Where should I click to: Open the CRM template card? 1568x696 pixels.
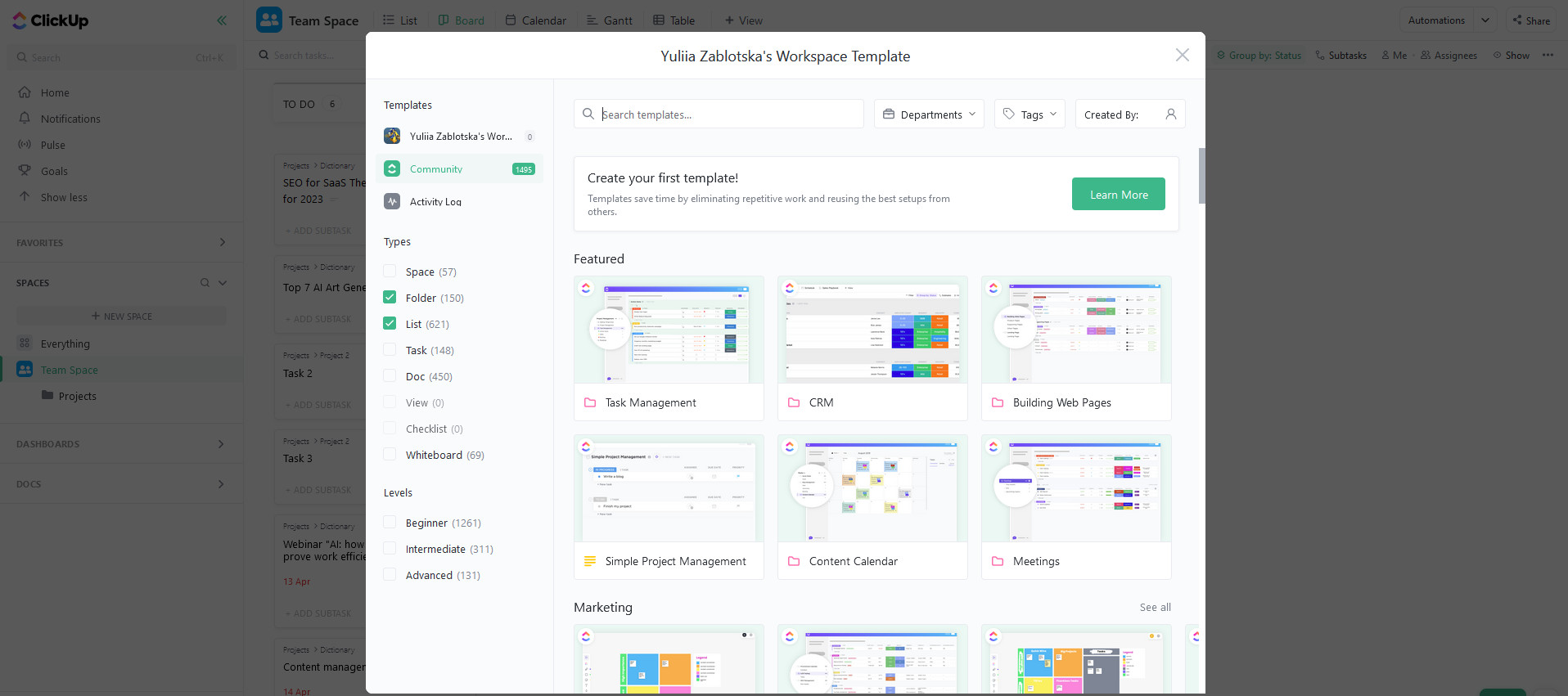click(872, 348)
